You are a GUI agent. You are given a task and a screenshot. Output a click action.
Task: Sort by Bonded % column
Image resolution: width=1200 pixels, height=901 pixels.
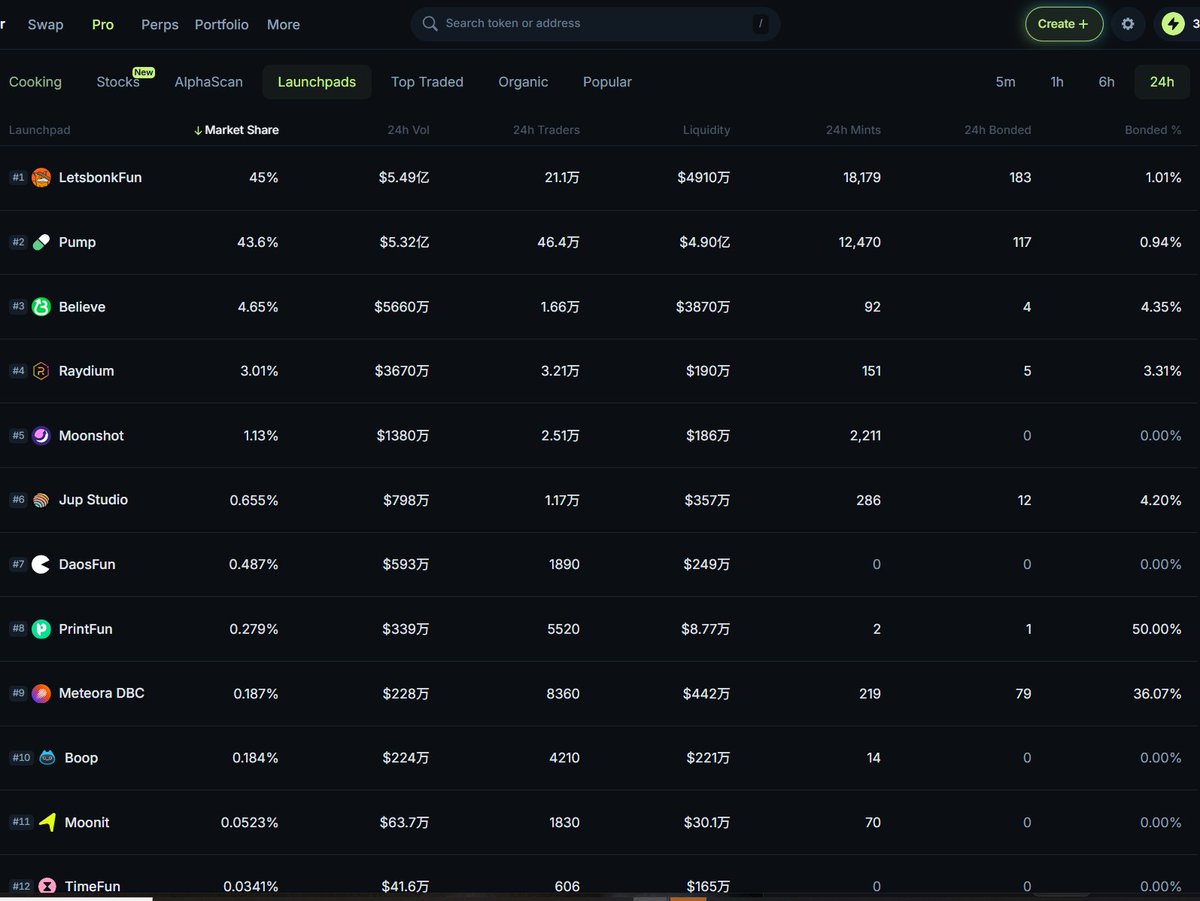click(1153, 130)
